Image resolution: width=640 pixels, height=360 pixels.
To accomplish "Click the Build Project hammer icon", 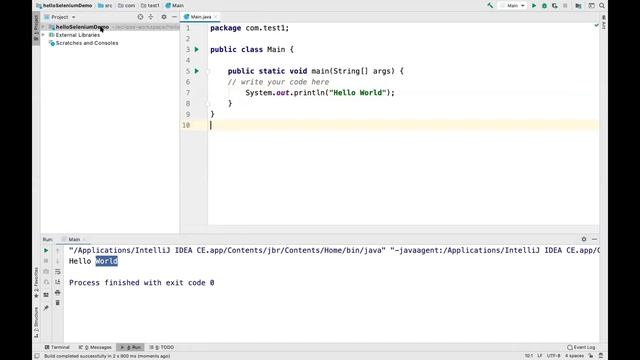I will coord(490,6).
